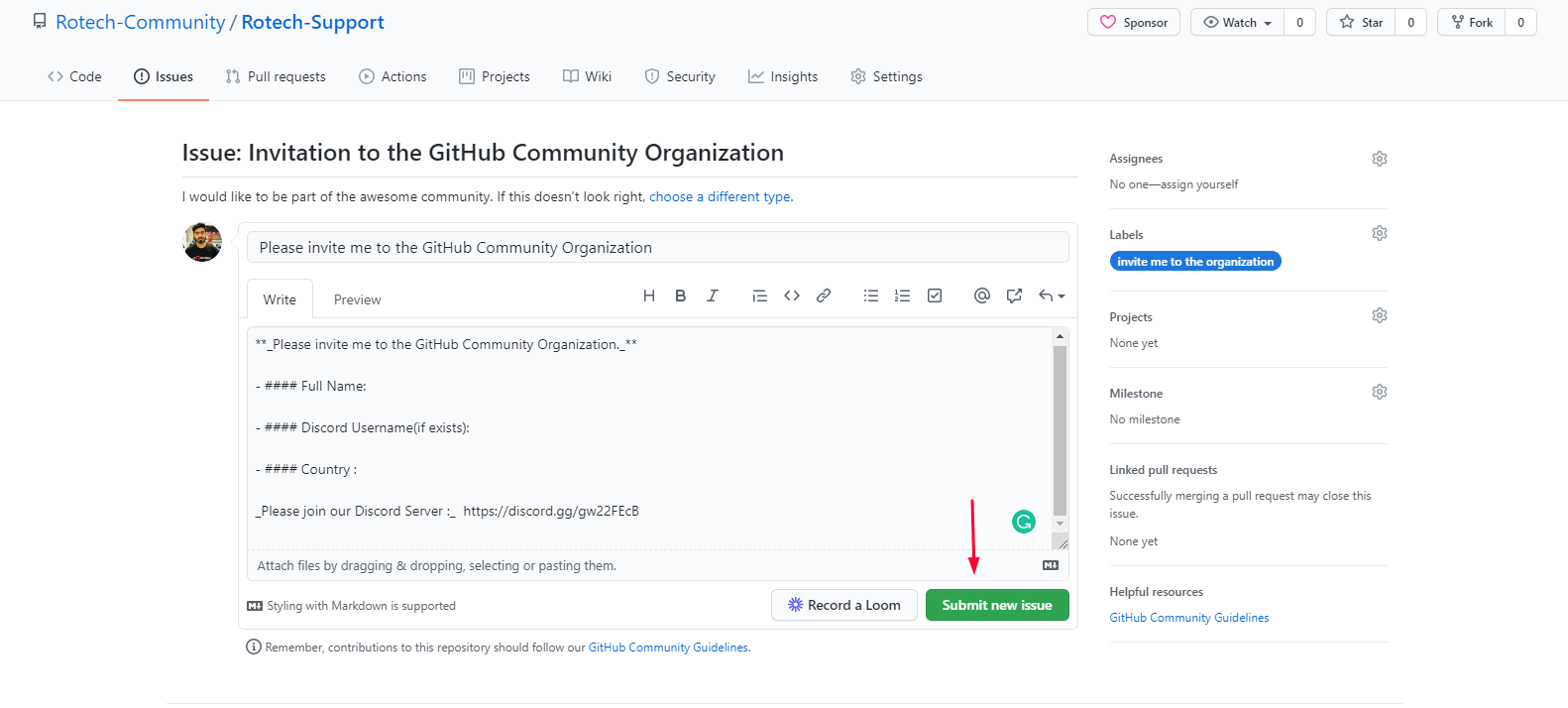The height and width of the screenshot is (708, 1568).
Task: Mention a user with the @ icon
Action: [982, 295]
